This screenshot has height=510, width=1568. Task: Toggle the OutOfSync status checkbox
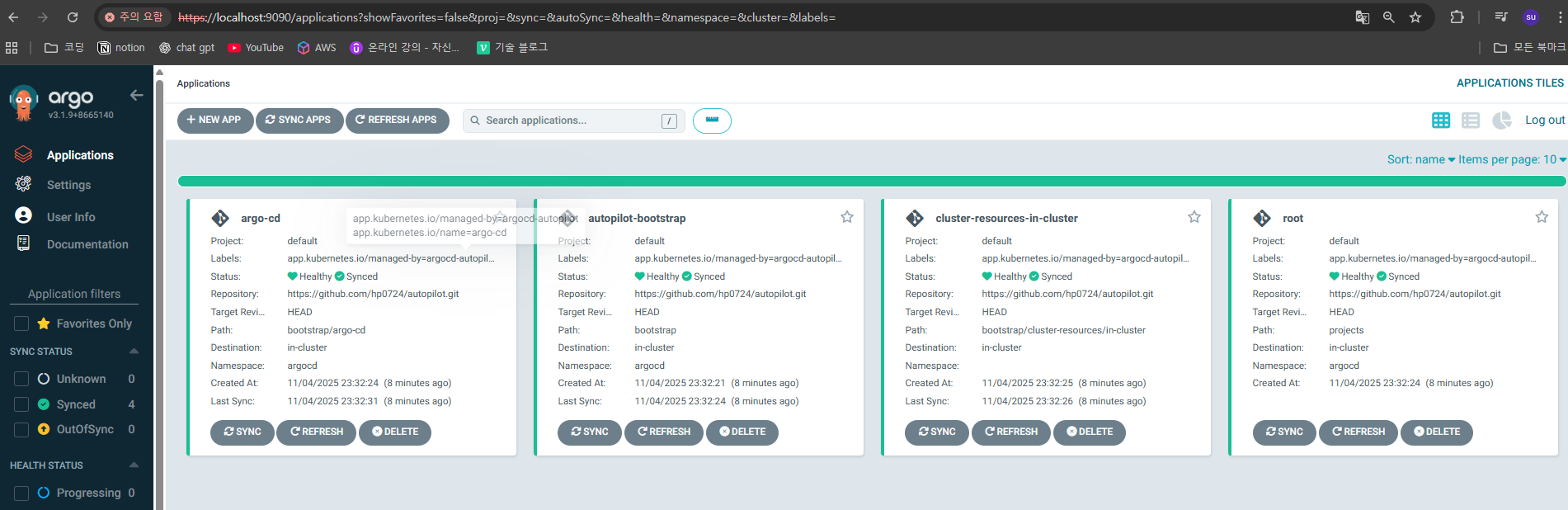(x=21, y=429)
